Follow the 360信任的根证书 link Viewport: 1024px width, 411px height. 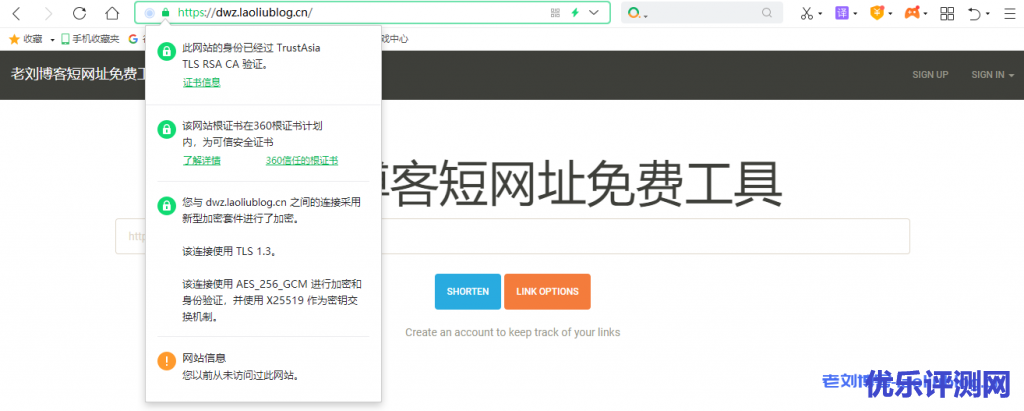(x=301, y=160)
